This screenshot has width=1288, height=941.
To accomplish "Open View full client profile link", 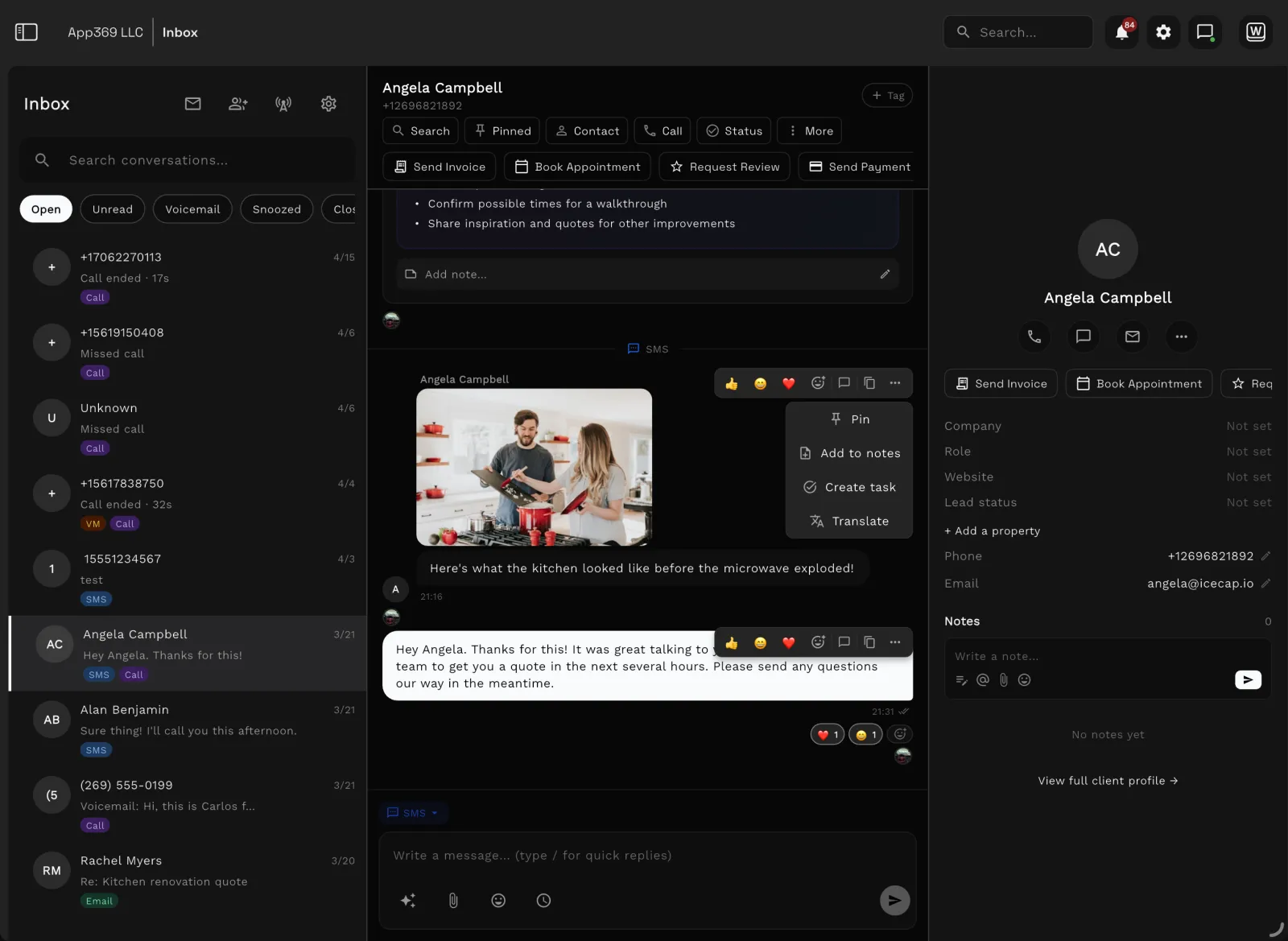I will pos(1108,781).
